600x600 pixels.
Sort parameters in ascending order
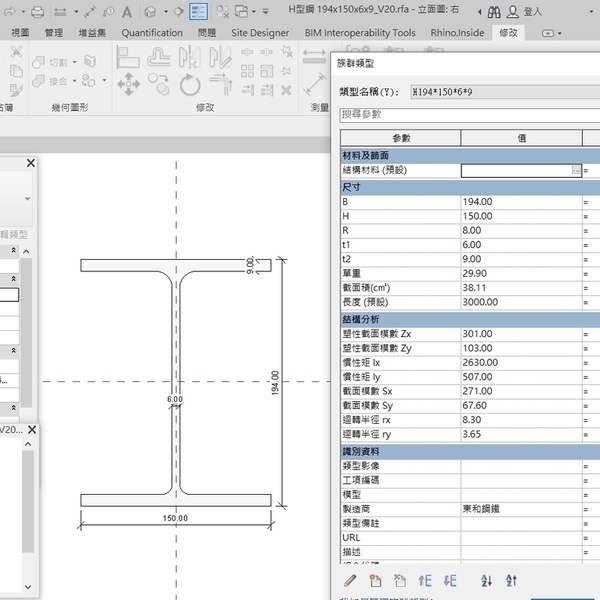click(487, 580)
